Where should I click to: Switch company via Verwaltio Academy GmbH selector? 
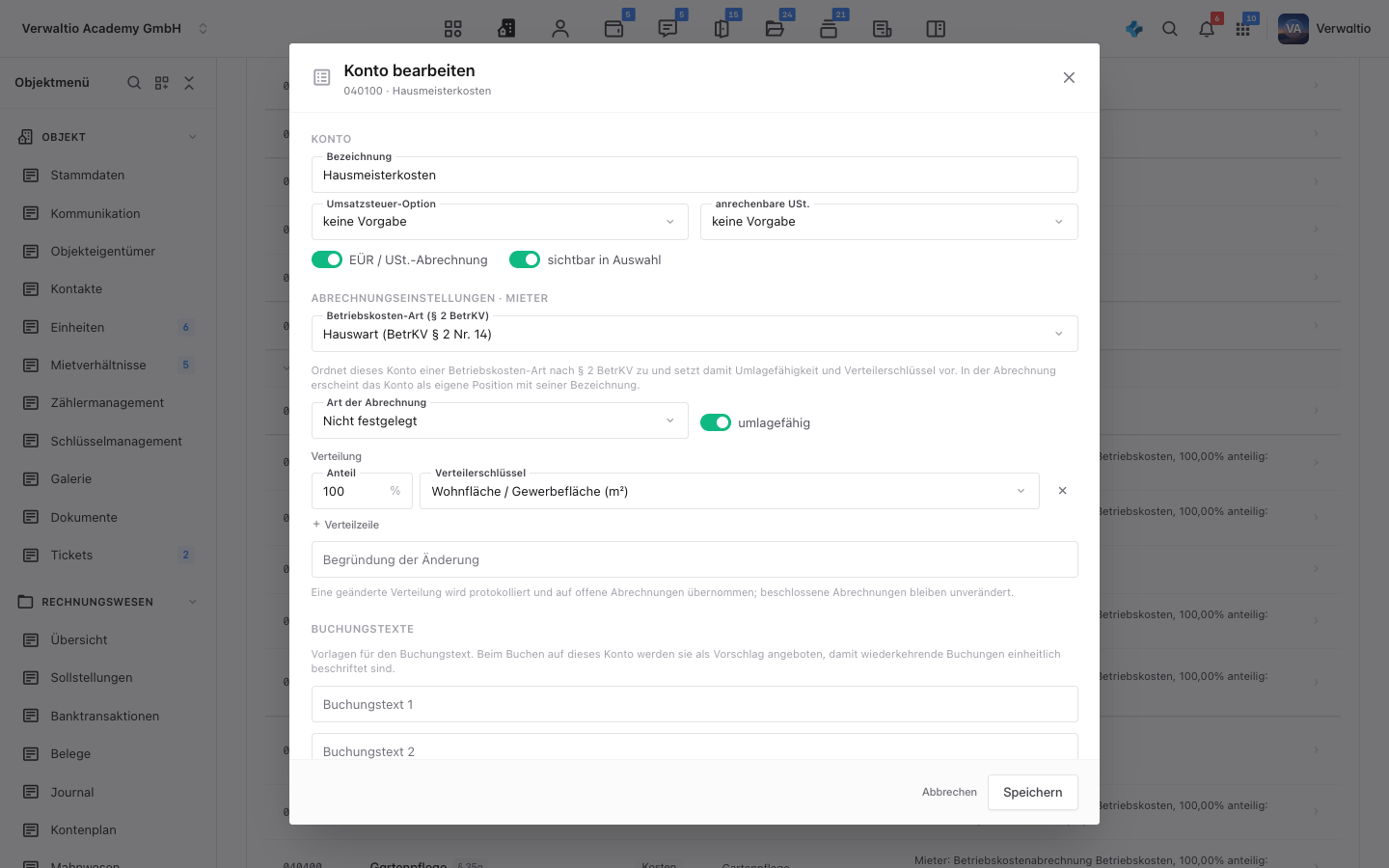tap(115, 29)
